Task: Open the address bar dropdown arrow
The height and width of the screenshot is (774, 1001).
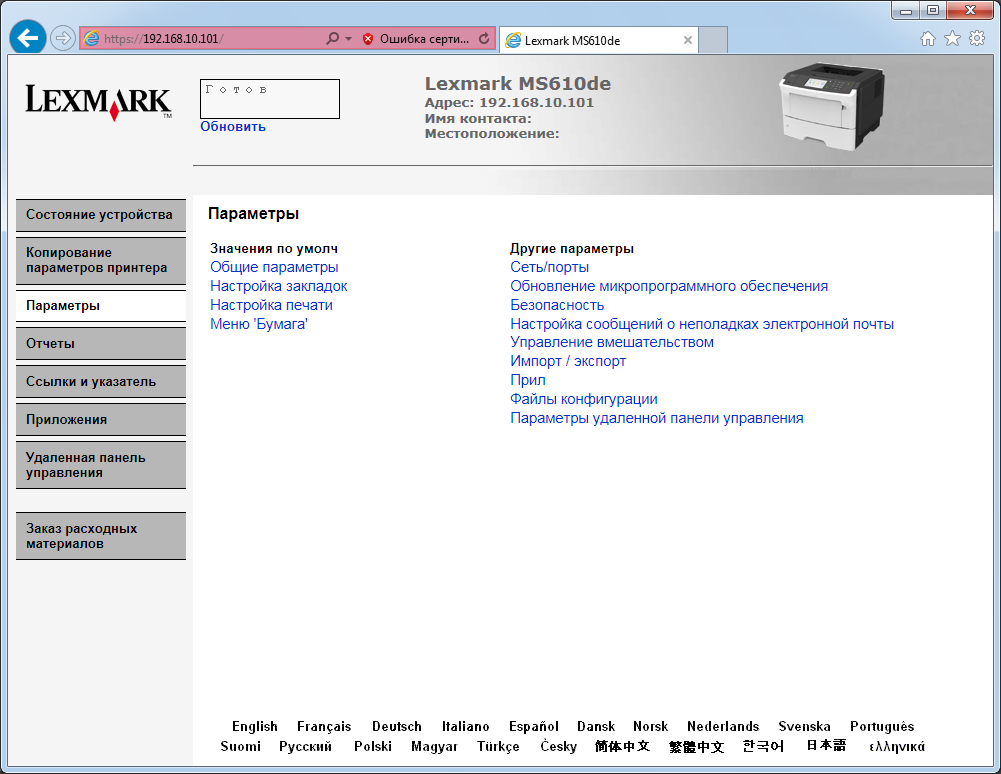Action: [x=349, y=38]
